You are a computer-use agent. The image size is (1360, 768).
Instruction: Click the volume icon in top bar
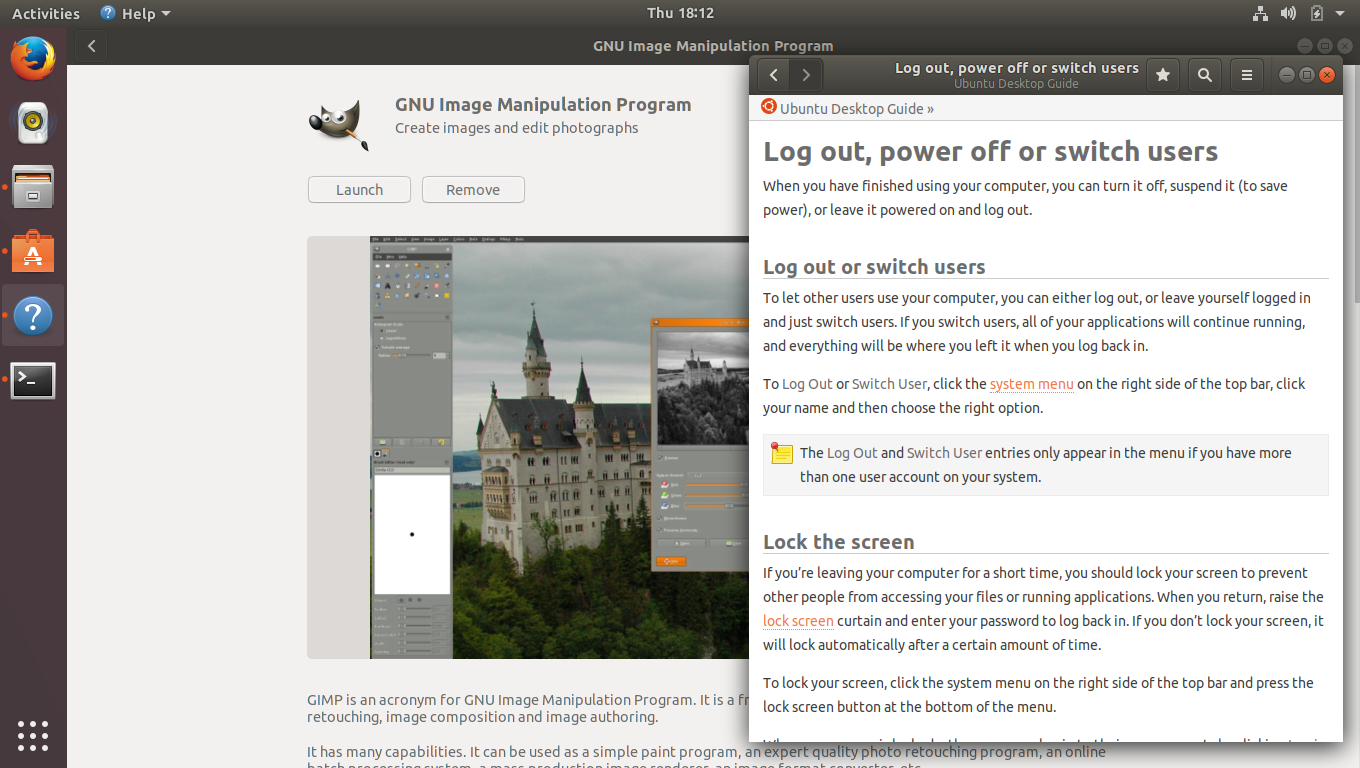click(1288, 14)
